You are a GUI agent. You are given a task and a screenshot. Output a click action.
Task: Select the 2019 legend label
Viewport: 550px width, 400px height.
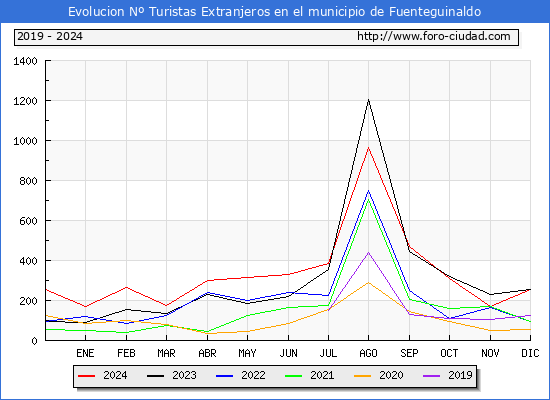[460, 375]
